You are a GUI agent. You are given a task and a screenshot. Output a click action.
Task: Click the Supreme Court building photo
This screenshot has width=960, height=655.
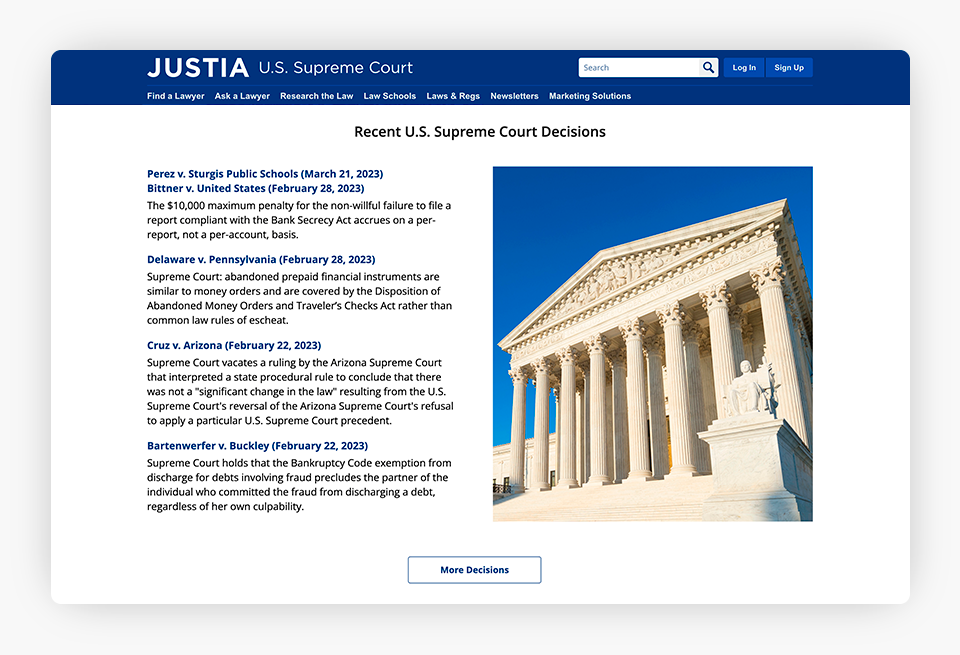pyautogui.click(x=652, y=344)
